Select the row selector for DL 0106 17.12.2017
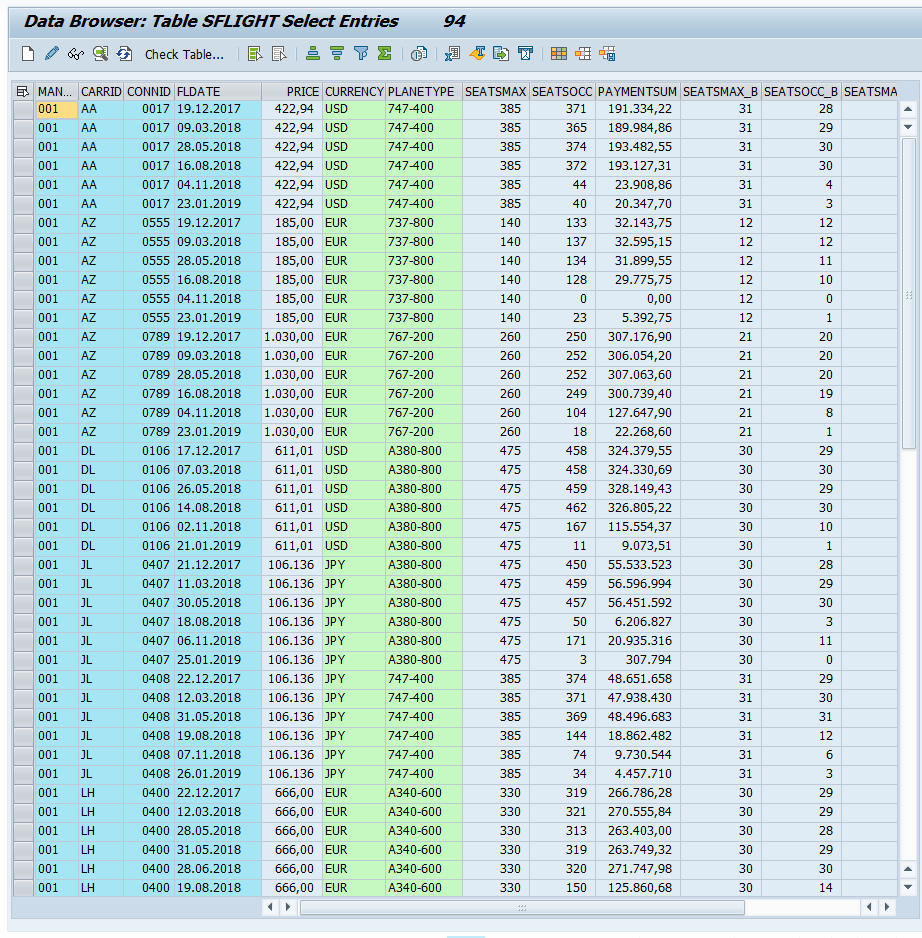The image size is (922, 938). tap(23, 450)
